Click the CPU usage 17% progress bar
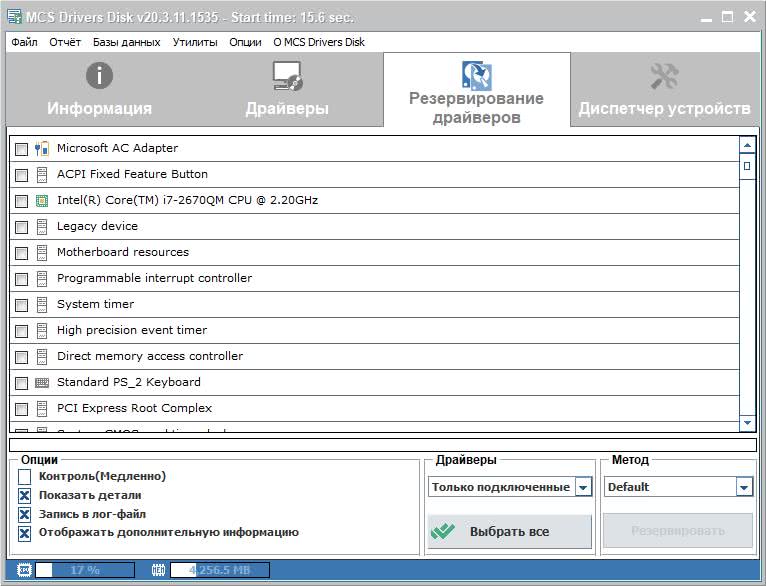 pyautogui.click(x=85, y=570)
